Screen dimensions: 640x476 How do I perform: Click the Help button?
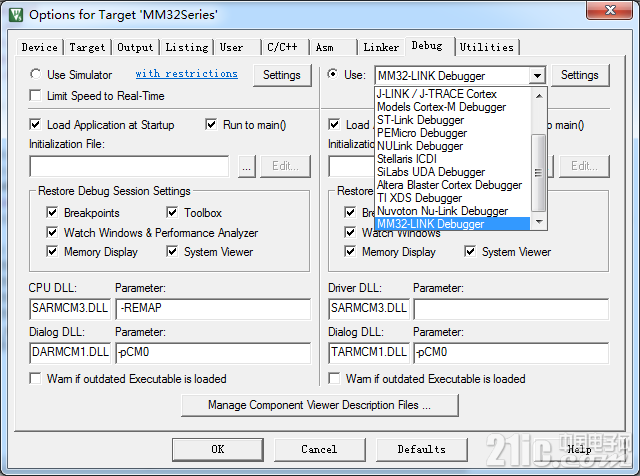[x=579, y=449]
